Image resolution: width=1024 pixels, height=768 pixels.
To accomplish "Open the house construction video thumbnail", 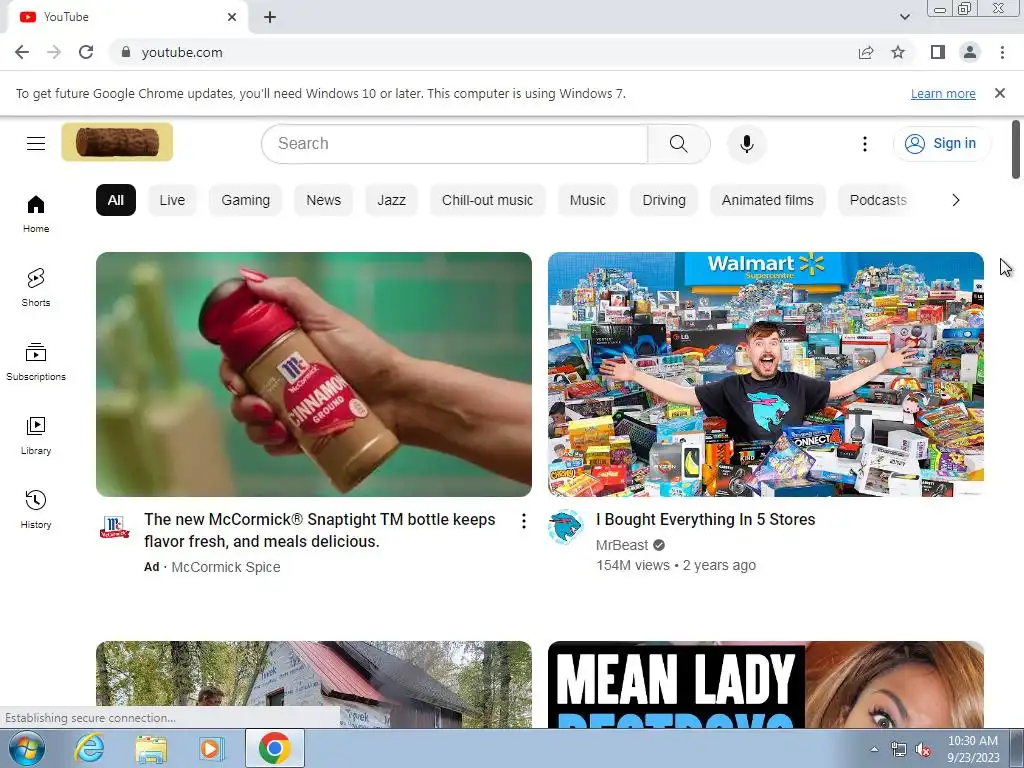I will [313, 684].
